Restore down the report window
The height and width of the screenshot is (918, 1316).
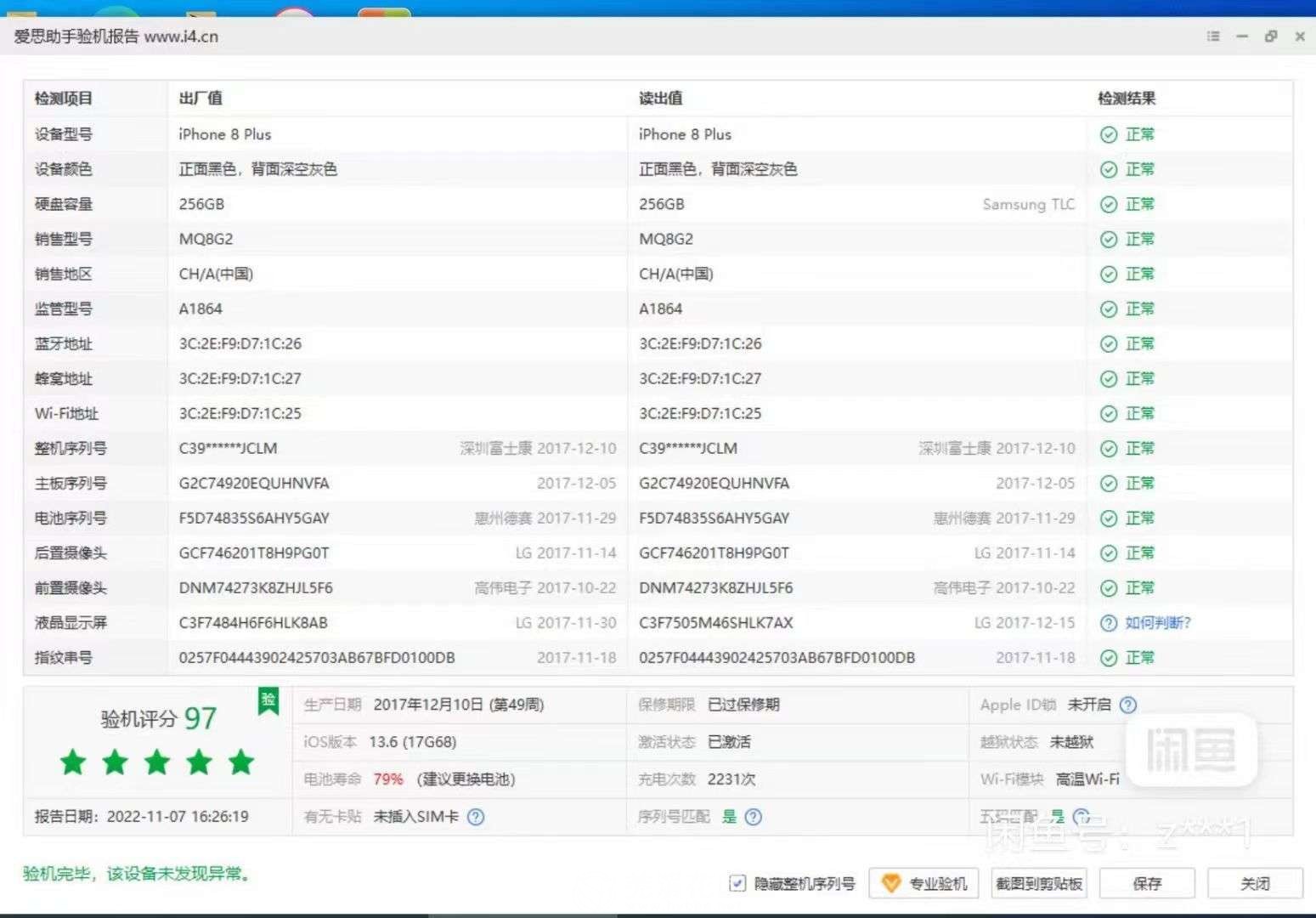coord(1271,37)
